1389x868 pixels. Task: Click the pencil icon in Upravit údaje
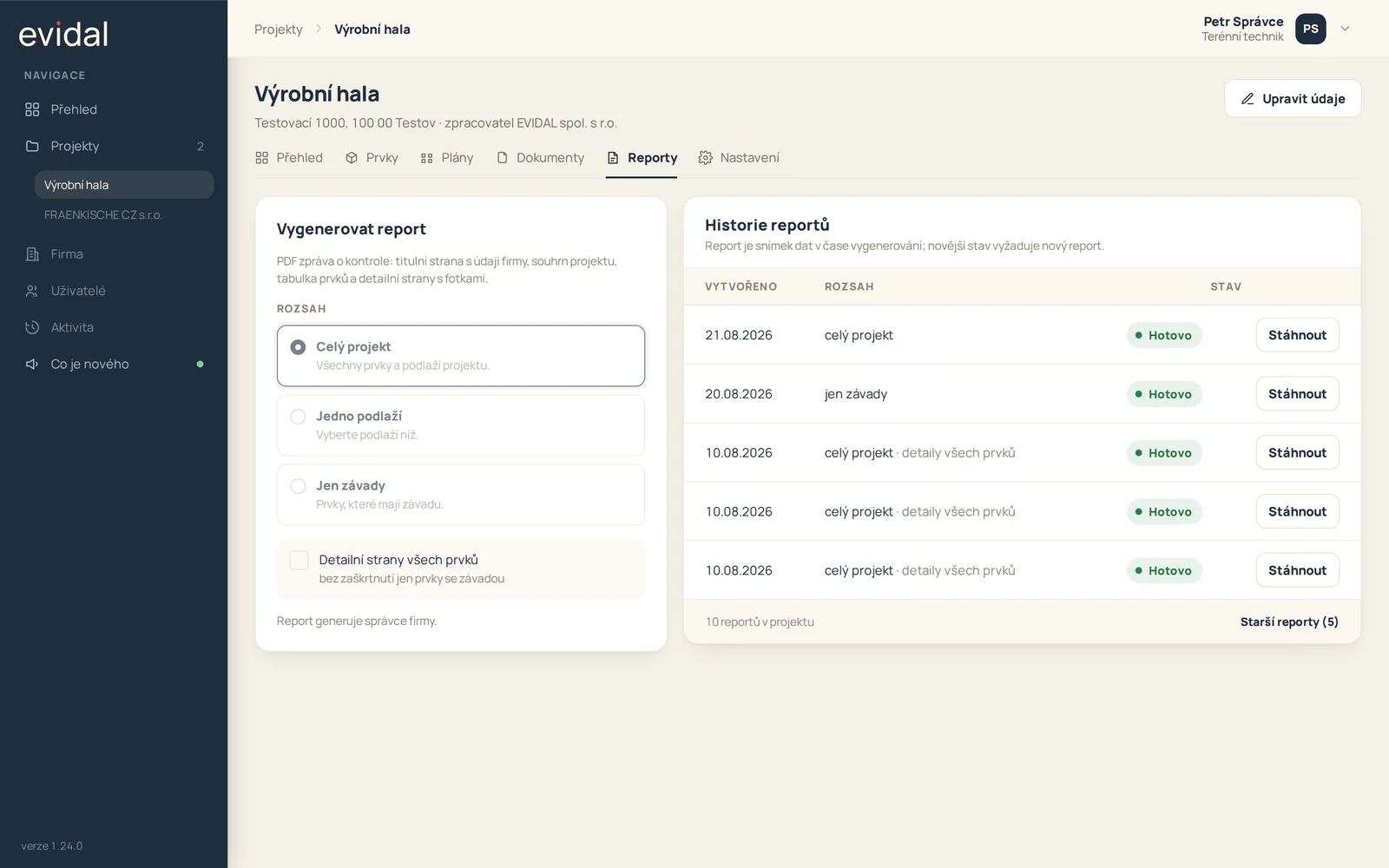pyautogui.click(x=1247, y=99)
